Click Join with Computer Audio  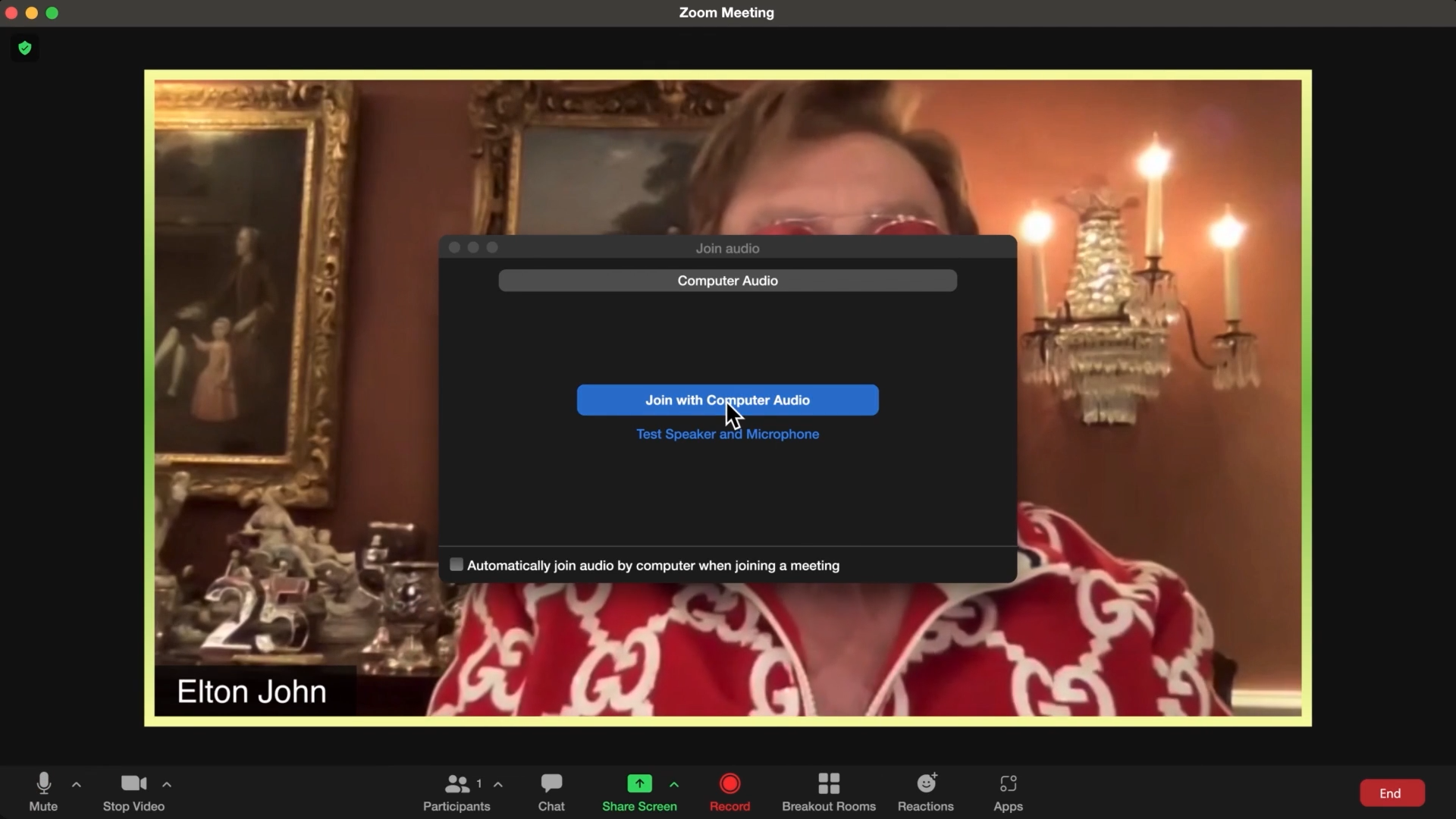pos(727,400)
